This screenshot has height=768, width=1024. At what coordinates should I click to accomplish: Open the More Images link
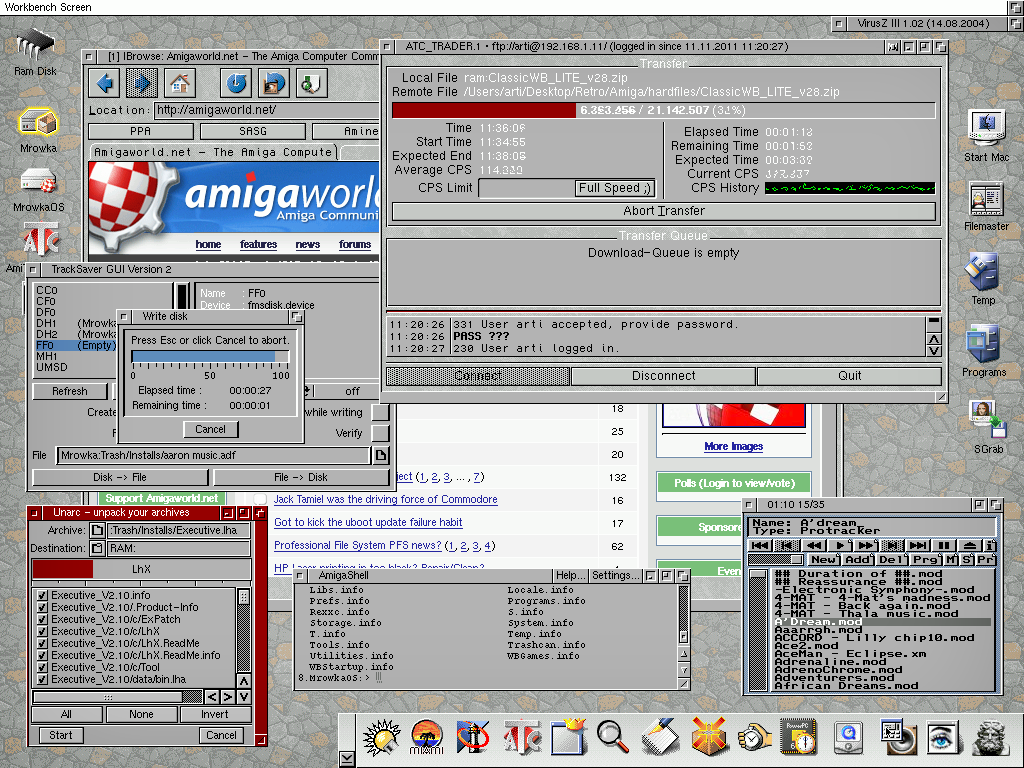[733, 447]
